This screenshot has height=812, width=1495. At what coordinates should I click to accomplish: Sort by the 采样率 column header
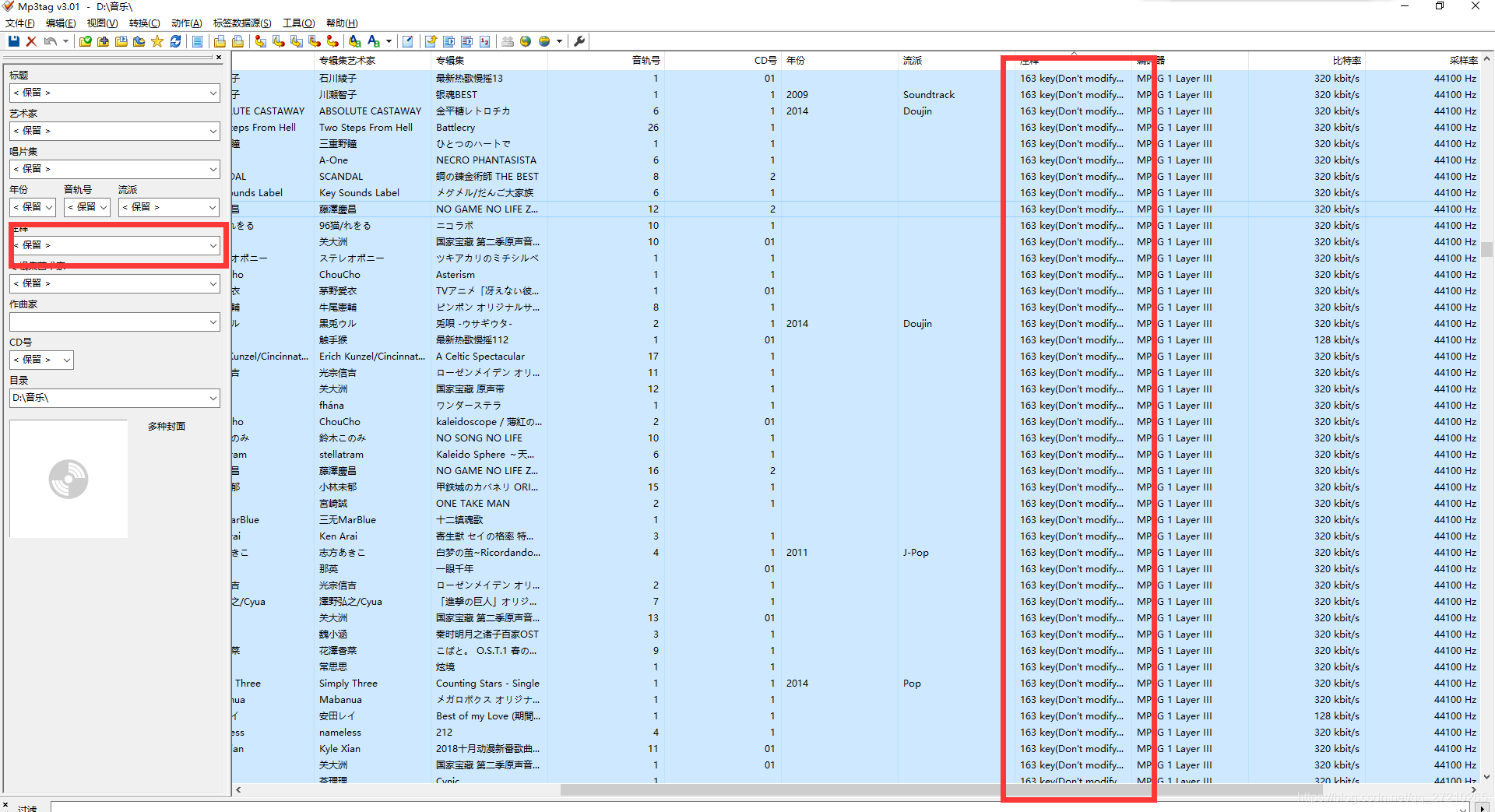coord(1424,60)
